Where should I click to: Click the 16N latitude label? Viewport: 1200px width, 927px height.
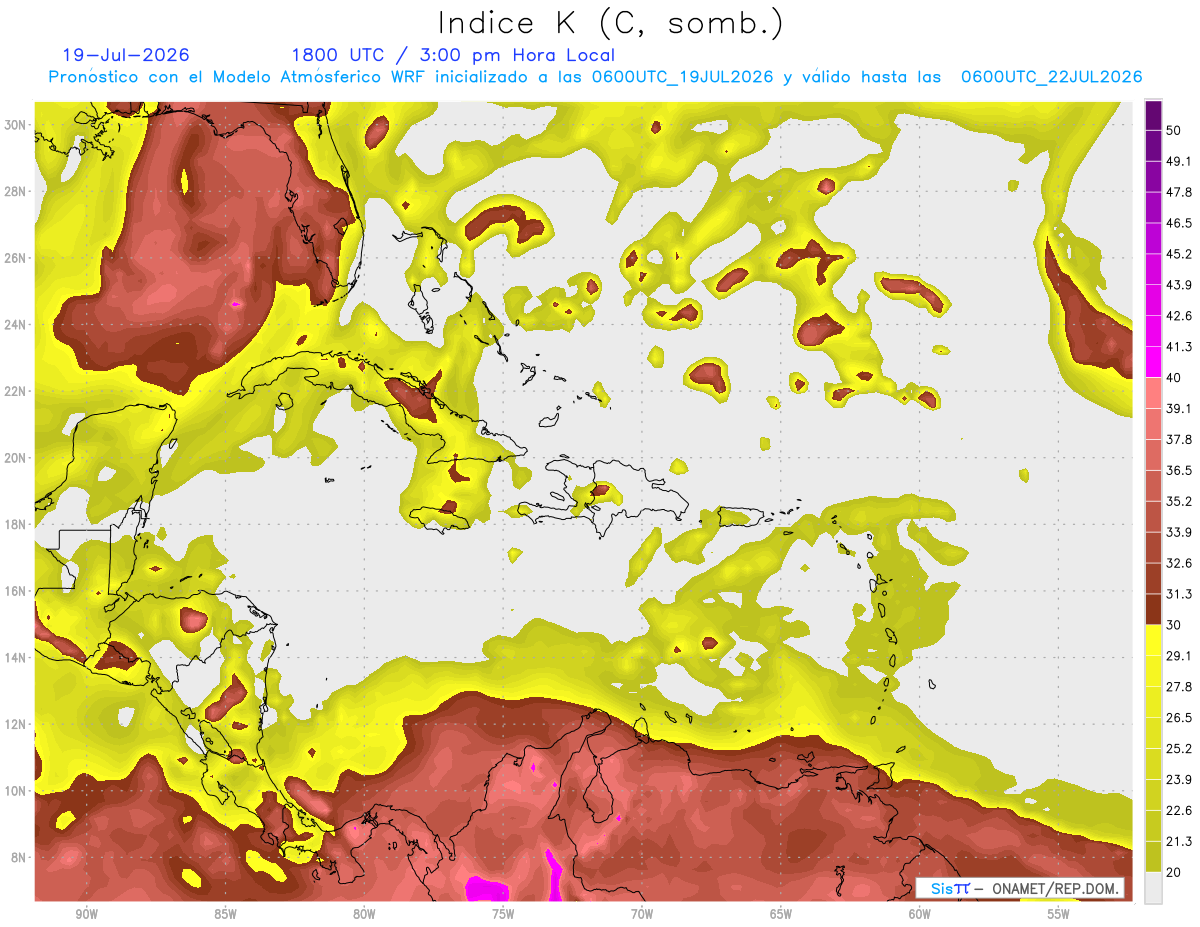[16, 591]
